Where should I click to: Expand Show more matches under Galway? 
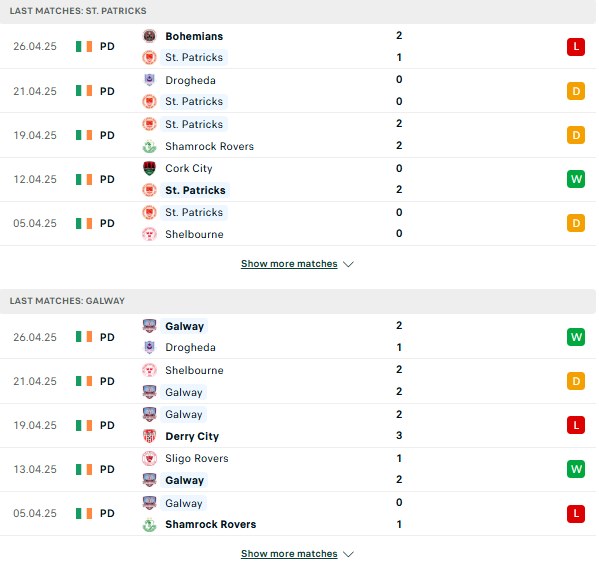tap(289, 554)
